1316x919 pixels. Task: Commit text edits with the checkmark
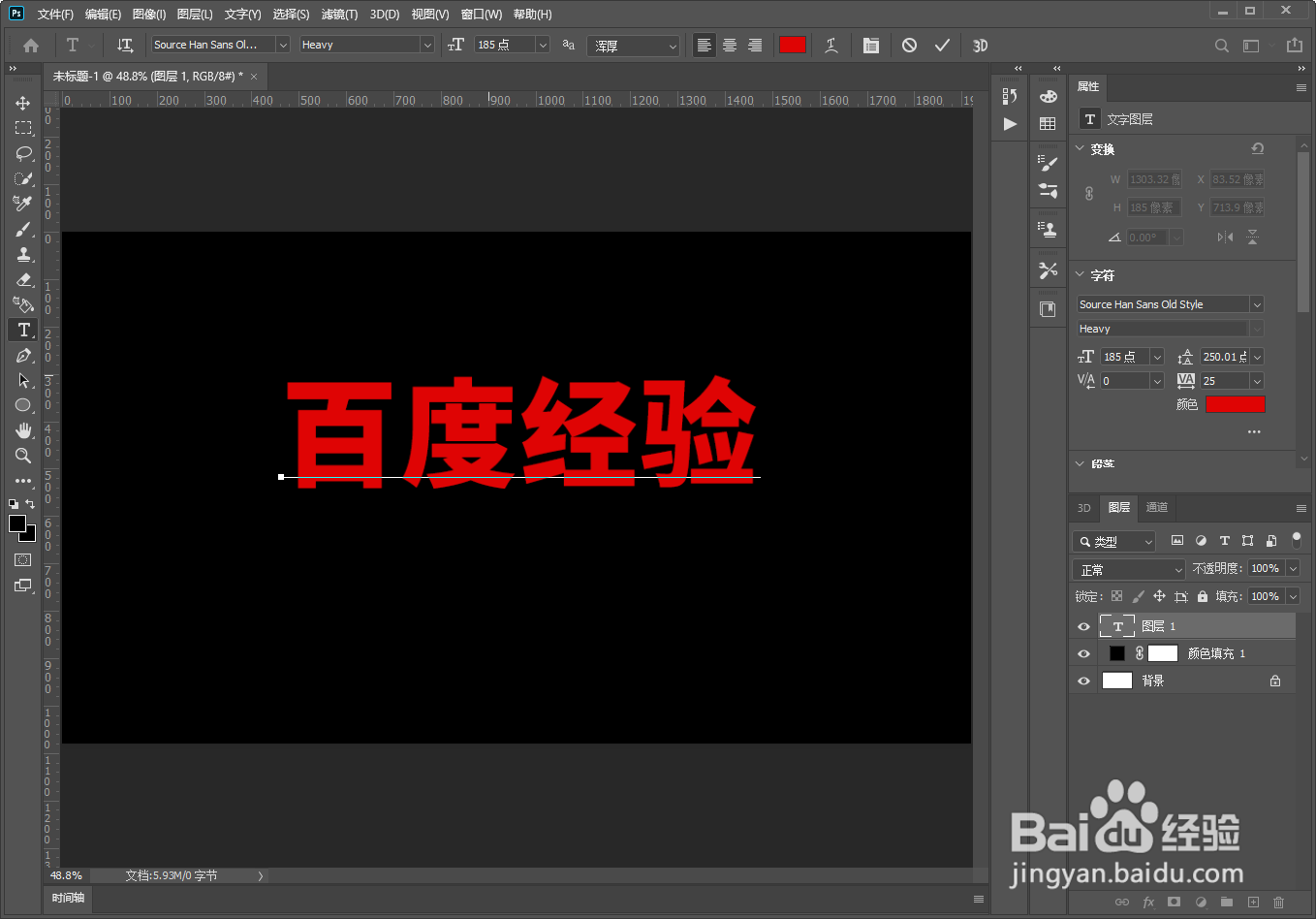tap(942, 45)
